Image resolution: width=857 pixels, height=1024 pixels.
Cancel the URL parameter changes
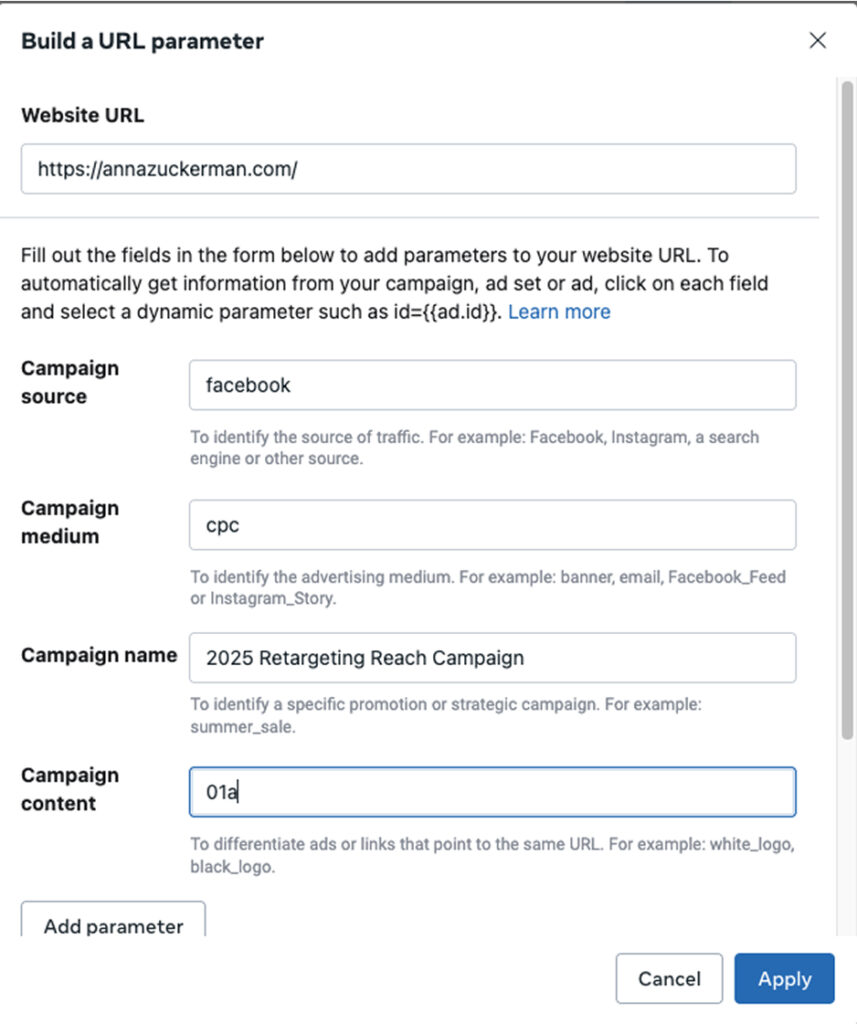point(669,979)
